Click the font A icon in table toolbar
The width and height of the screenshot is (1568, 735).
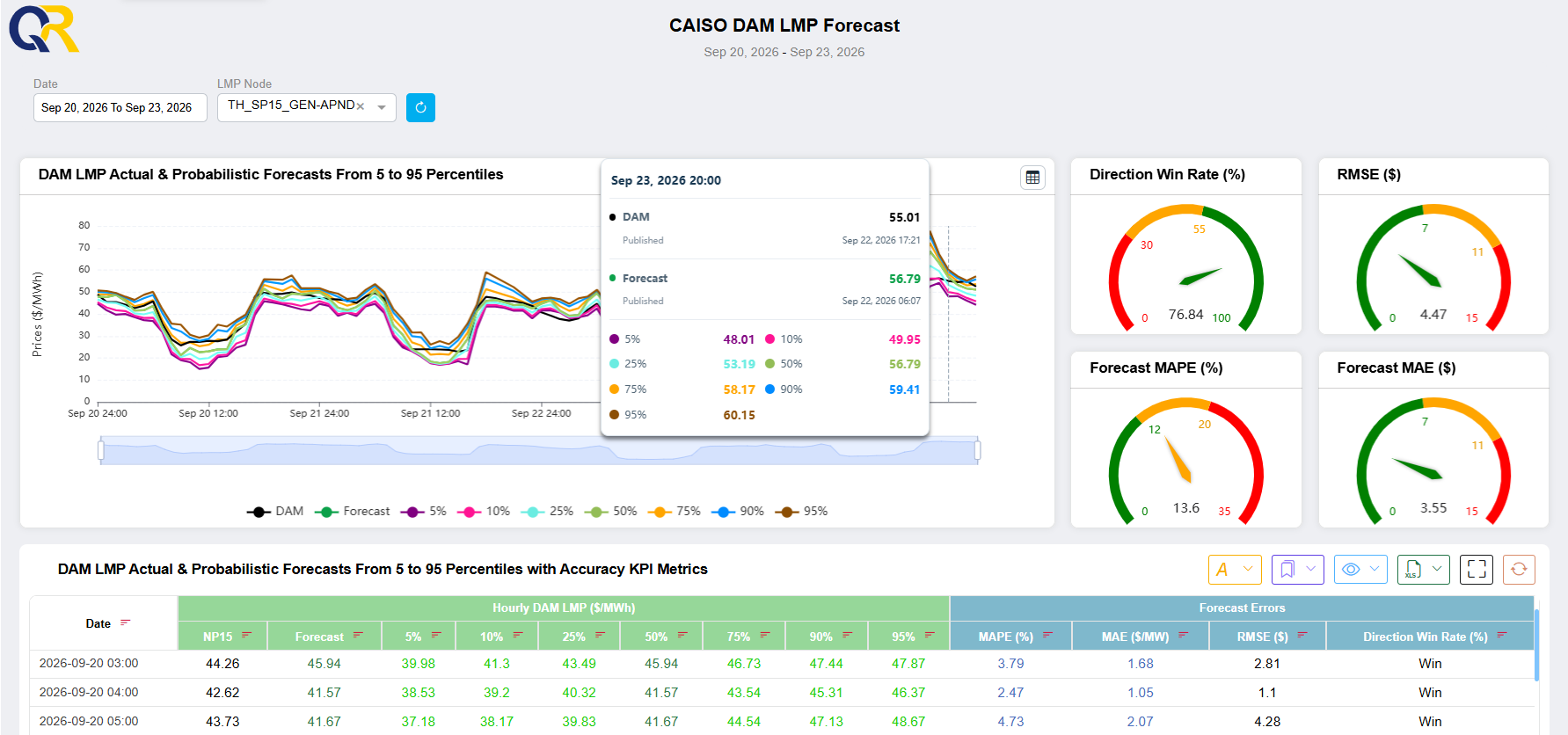[x=1222, y=570]
